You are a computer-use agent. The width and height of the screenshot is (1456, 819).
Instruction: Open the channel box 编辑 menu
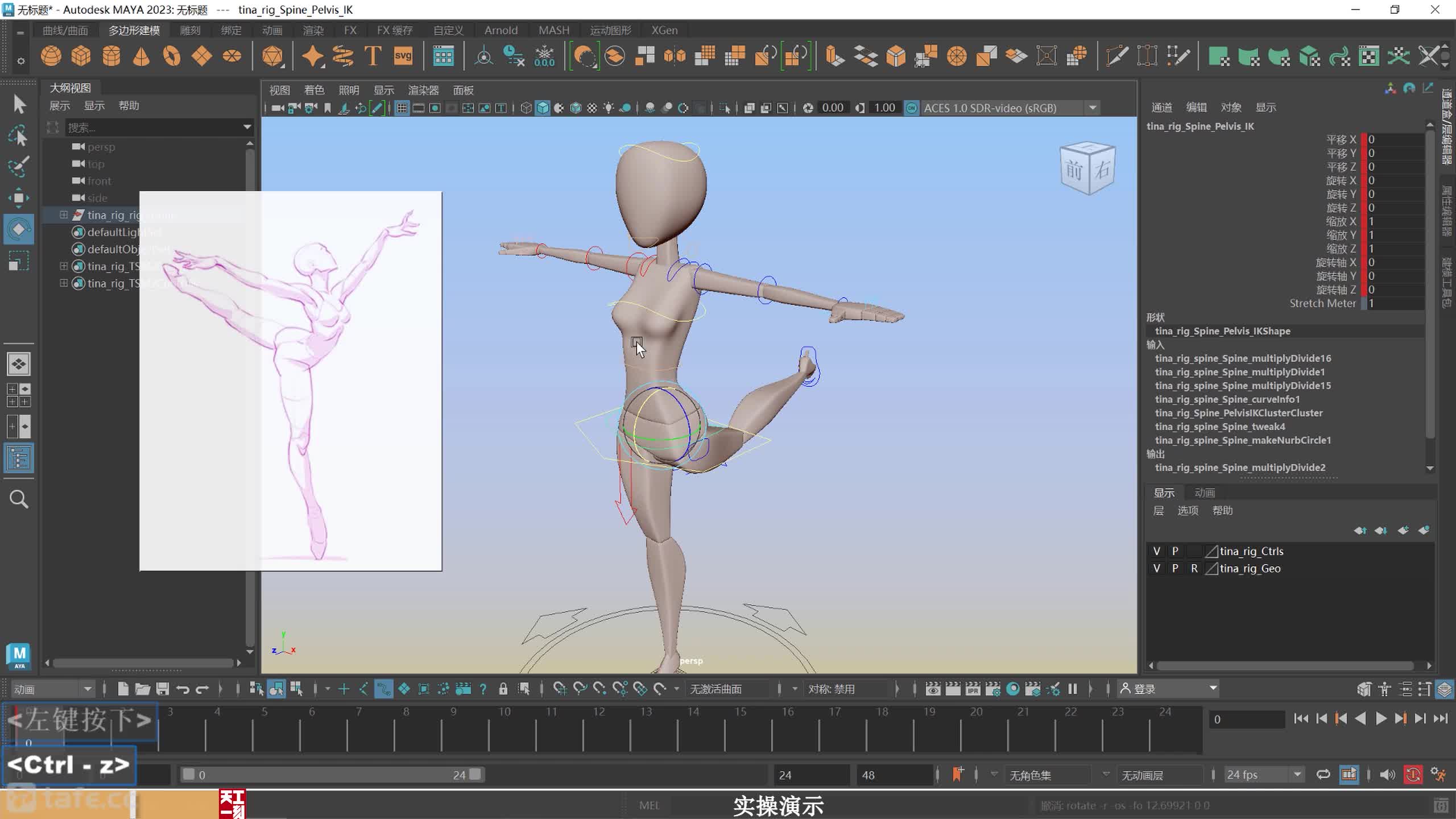coord(1196,107)
